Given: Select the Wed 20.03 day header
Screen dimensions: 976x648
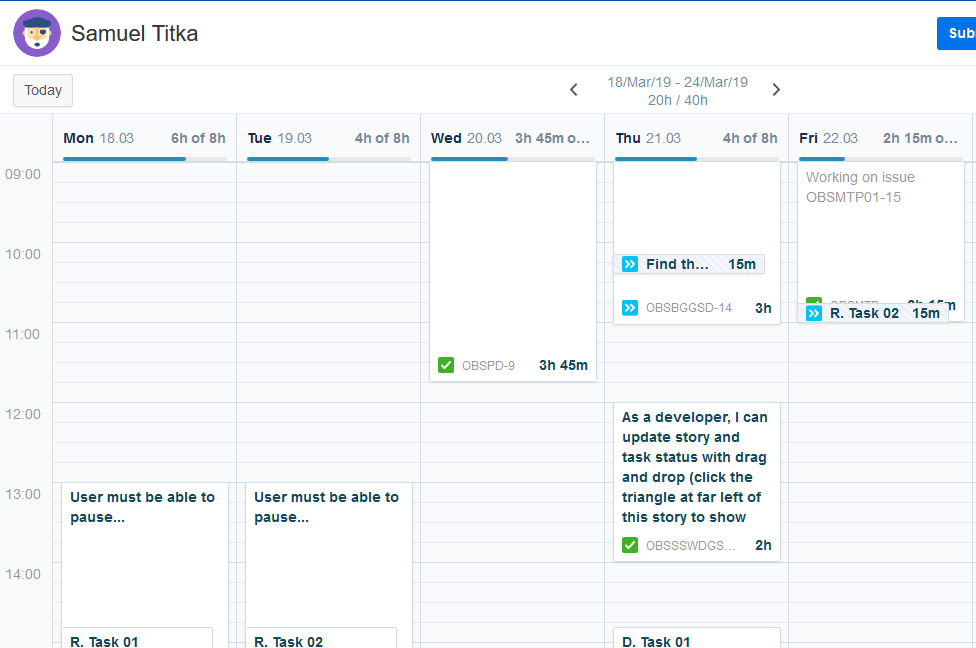Looking at the screenshot, I should (466, 138).
